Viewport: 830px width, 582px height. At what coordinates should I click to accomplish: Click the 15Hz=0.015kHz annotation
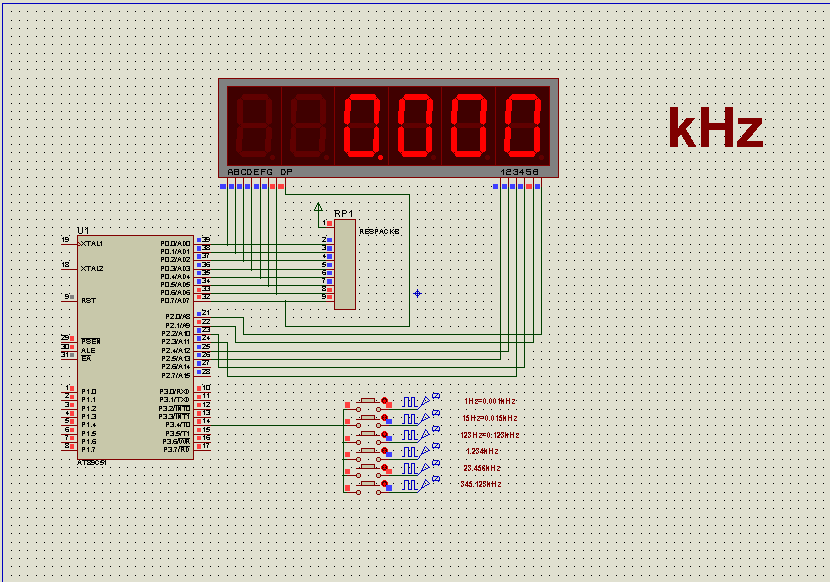[x=490, y=418]
